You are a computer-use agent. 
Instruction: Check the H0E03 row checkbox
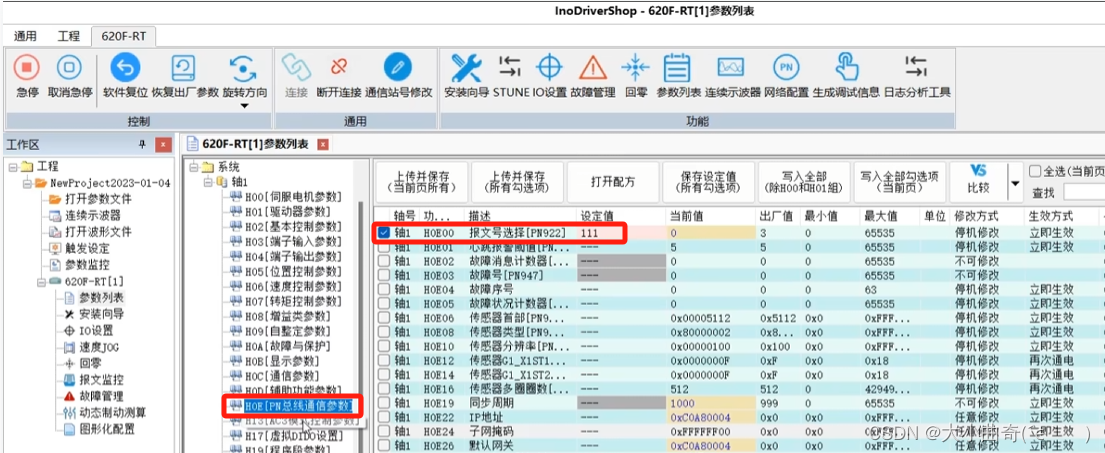pyautogui.click(x=383, y=275)
